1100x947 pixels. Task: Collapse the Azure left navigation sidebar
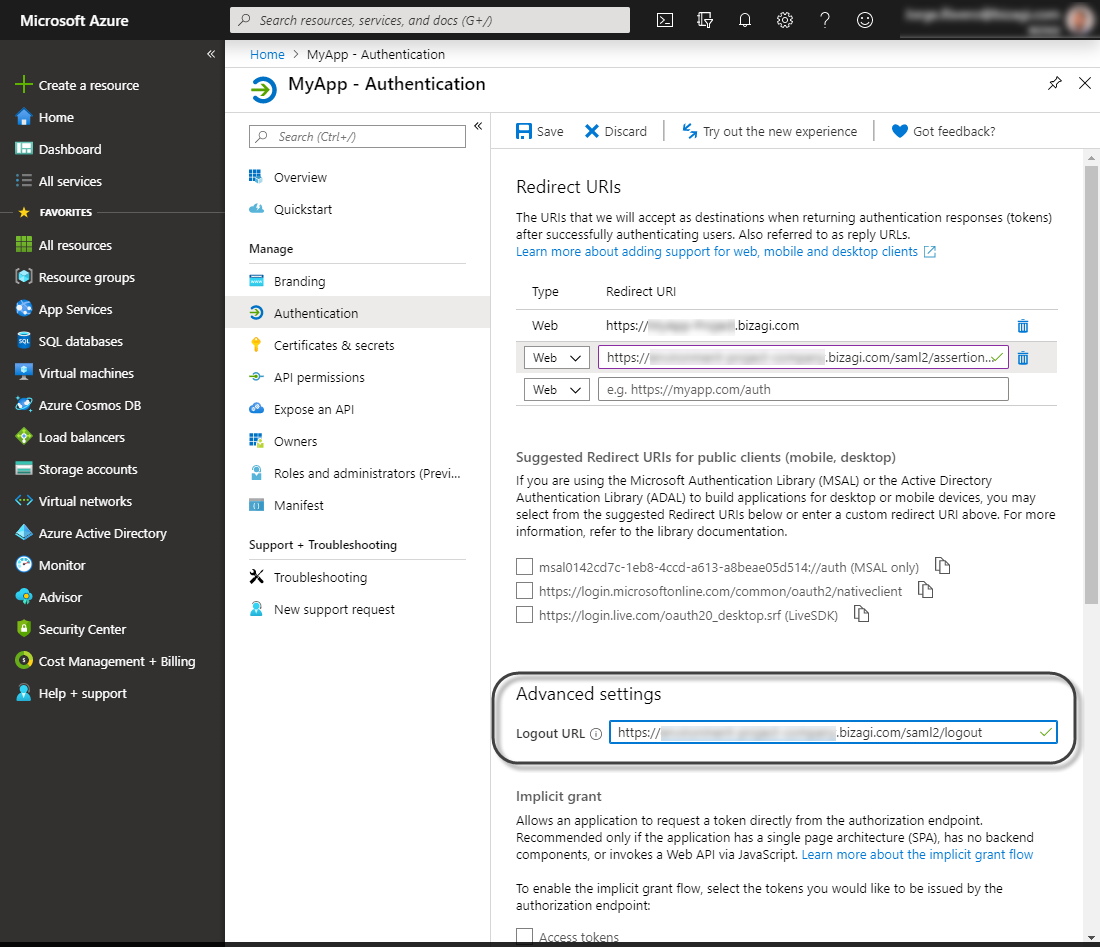click(210, 54)
